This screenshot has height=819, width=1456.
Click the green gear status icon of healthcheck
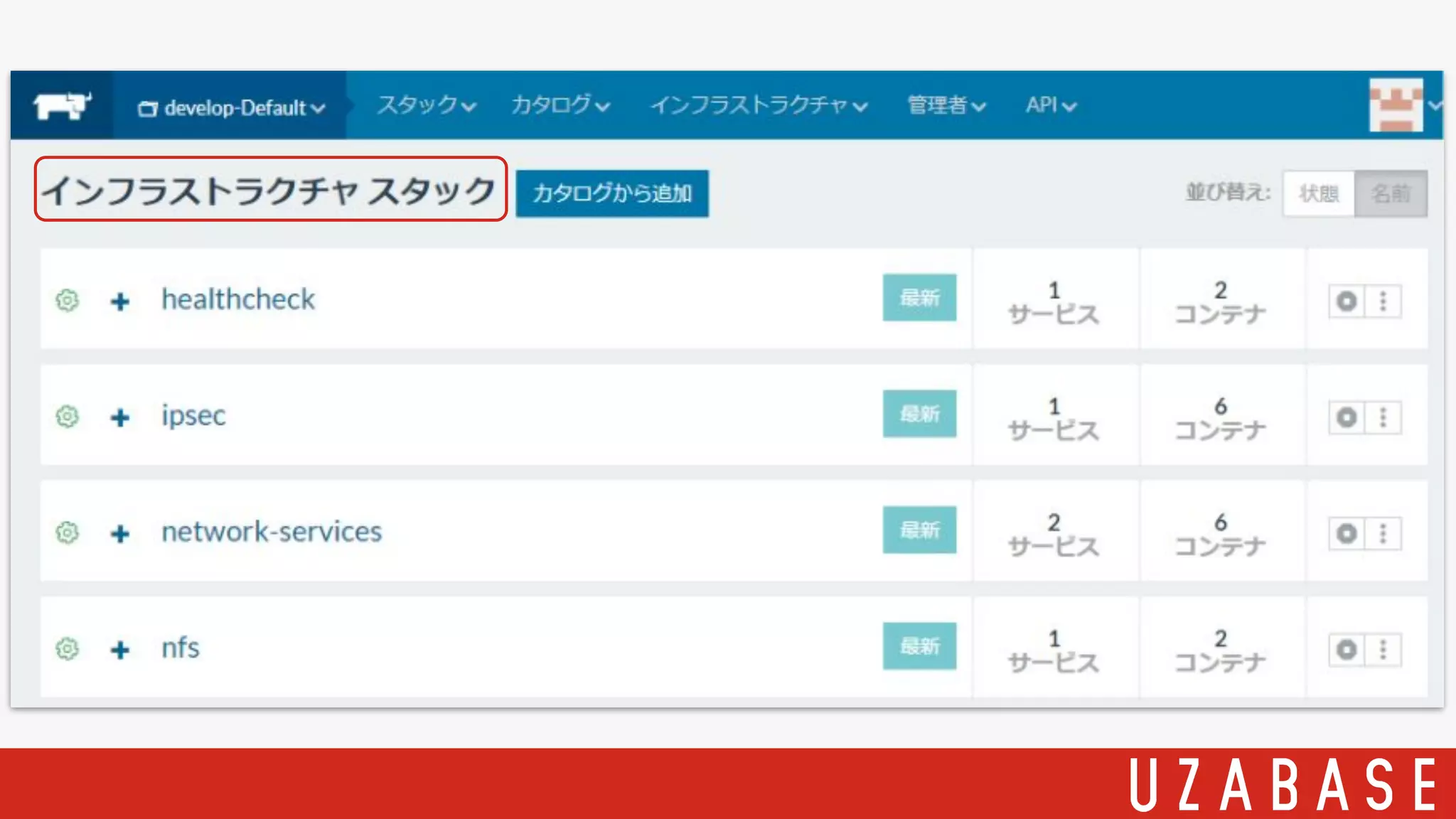click(x=68, y=301)
